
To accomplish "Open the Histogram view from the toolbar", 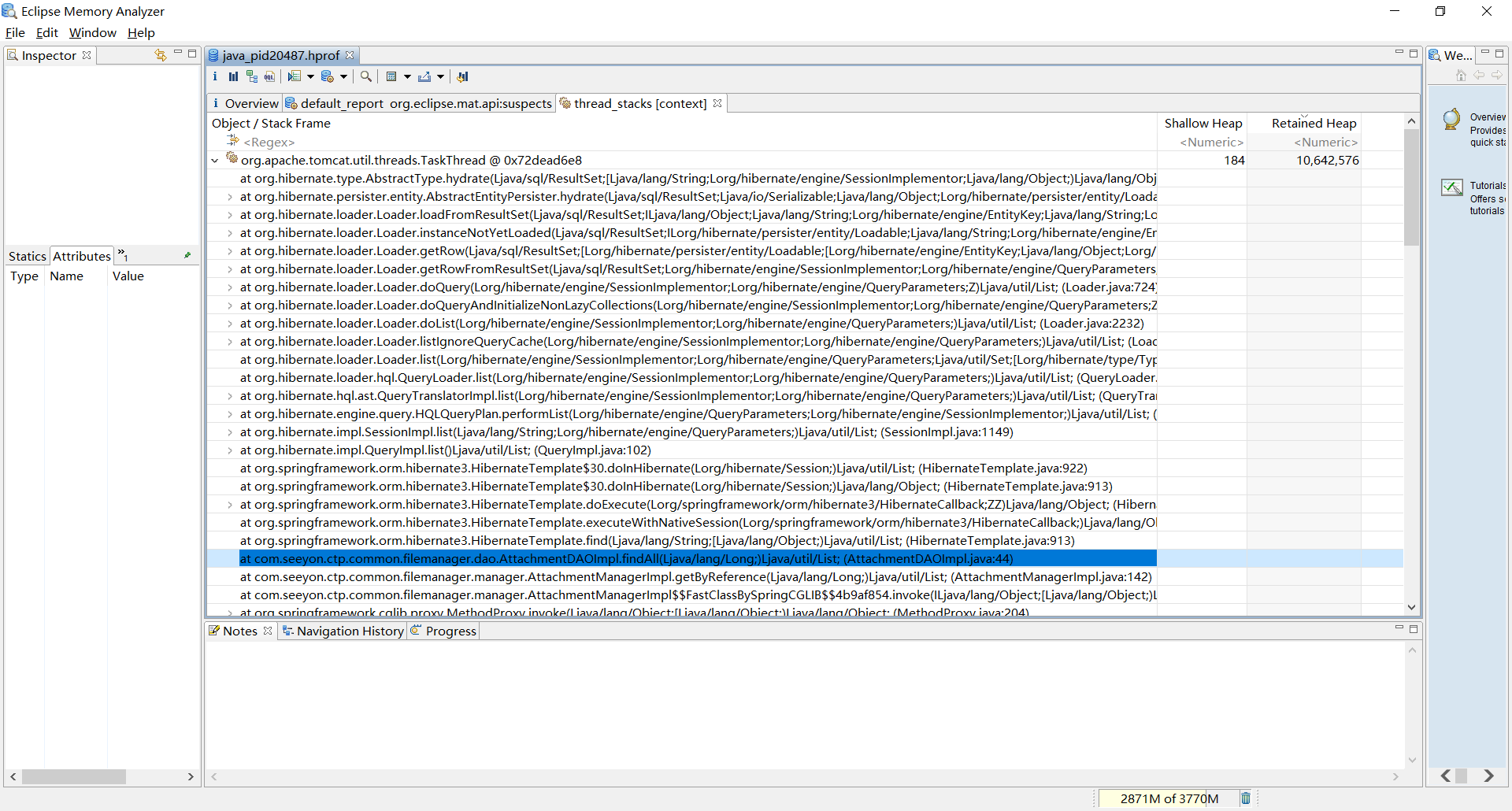I will click(x=233, y=76).
